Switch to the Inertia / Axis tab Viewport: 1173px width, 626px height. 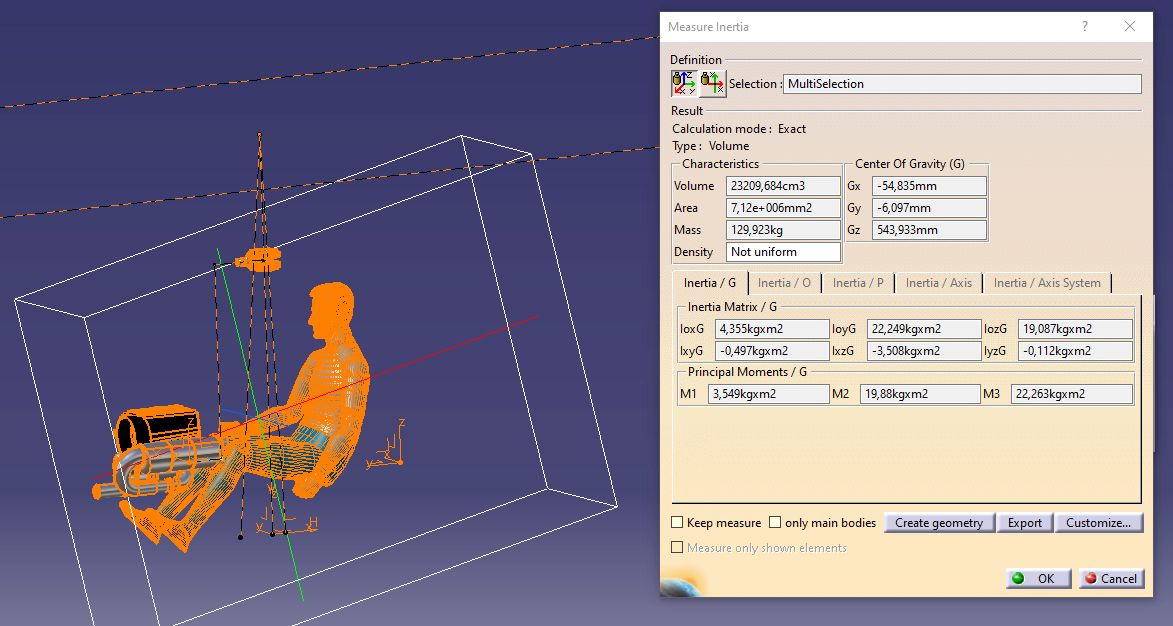coord(938,283)
